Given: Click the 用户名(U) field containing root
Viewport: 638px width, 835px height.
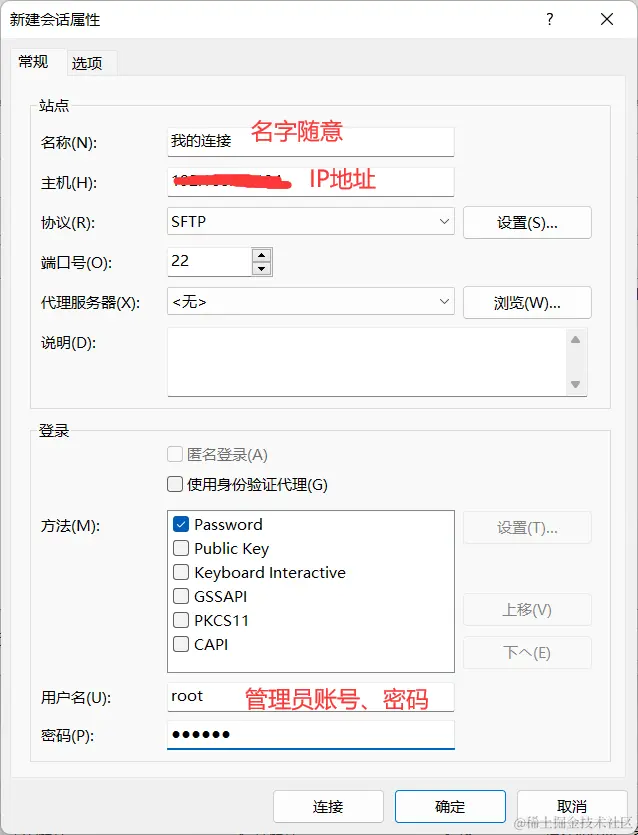Looking at the screenshot, I should tap(310, 697).
